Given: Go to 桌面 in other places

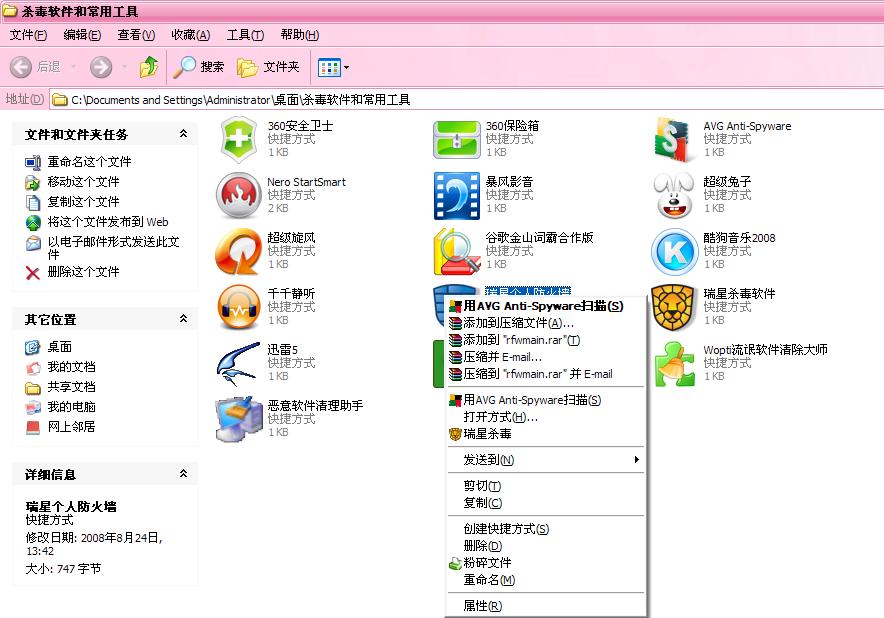Looking at the screenshot, I should pyautogui.click(x=60, y=347).
